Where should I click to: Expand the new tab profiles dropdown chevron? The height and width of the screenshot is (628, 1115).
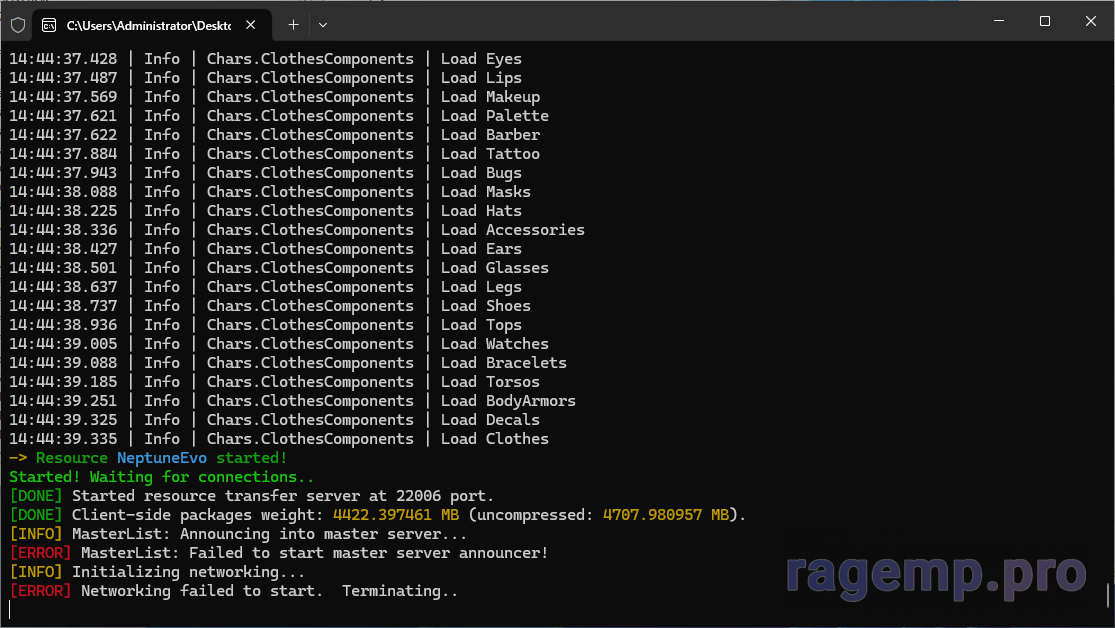(322, 24)
